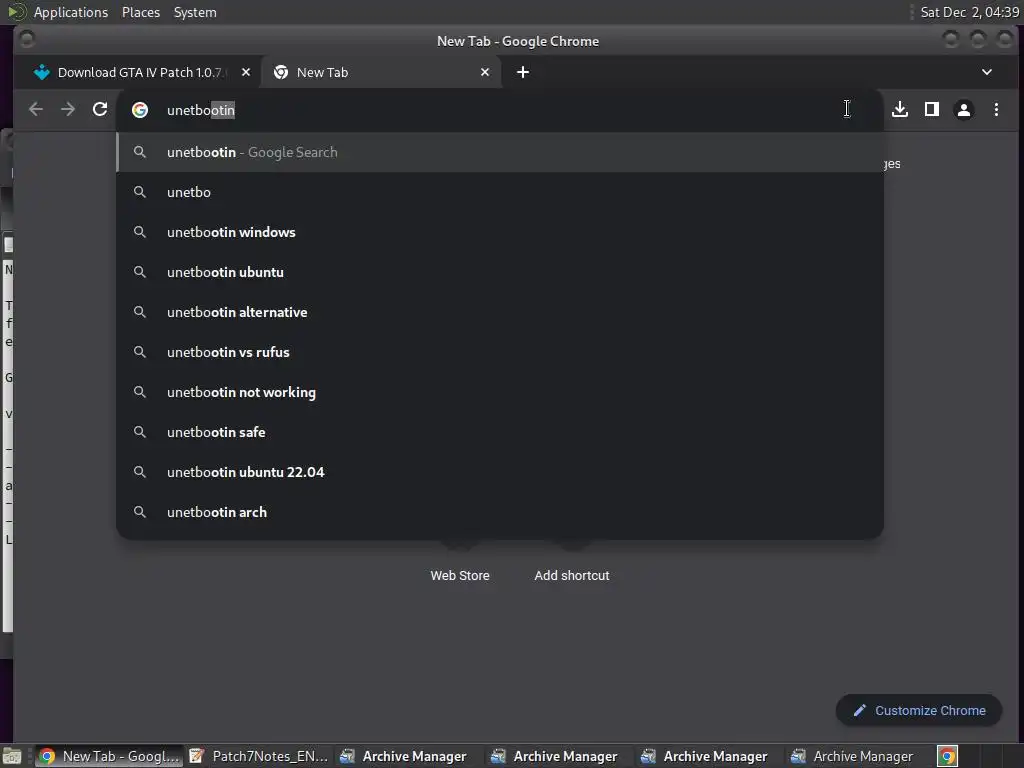Select suggestion unetbootin vs rufus
This screenshot has height=768, width=1024.
[x=500, y=352]
